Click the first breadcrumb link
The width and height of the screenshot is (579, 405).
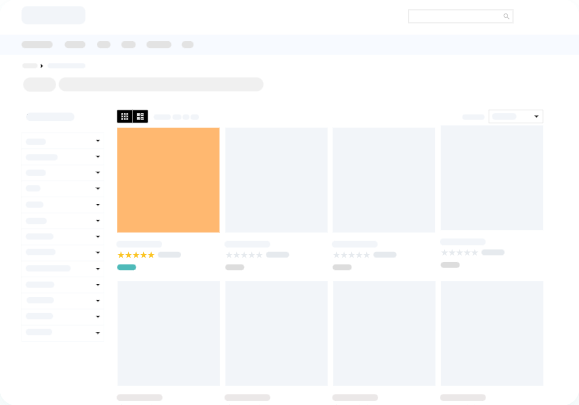point(30,66)
